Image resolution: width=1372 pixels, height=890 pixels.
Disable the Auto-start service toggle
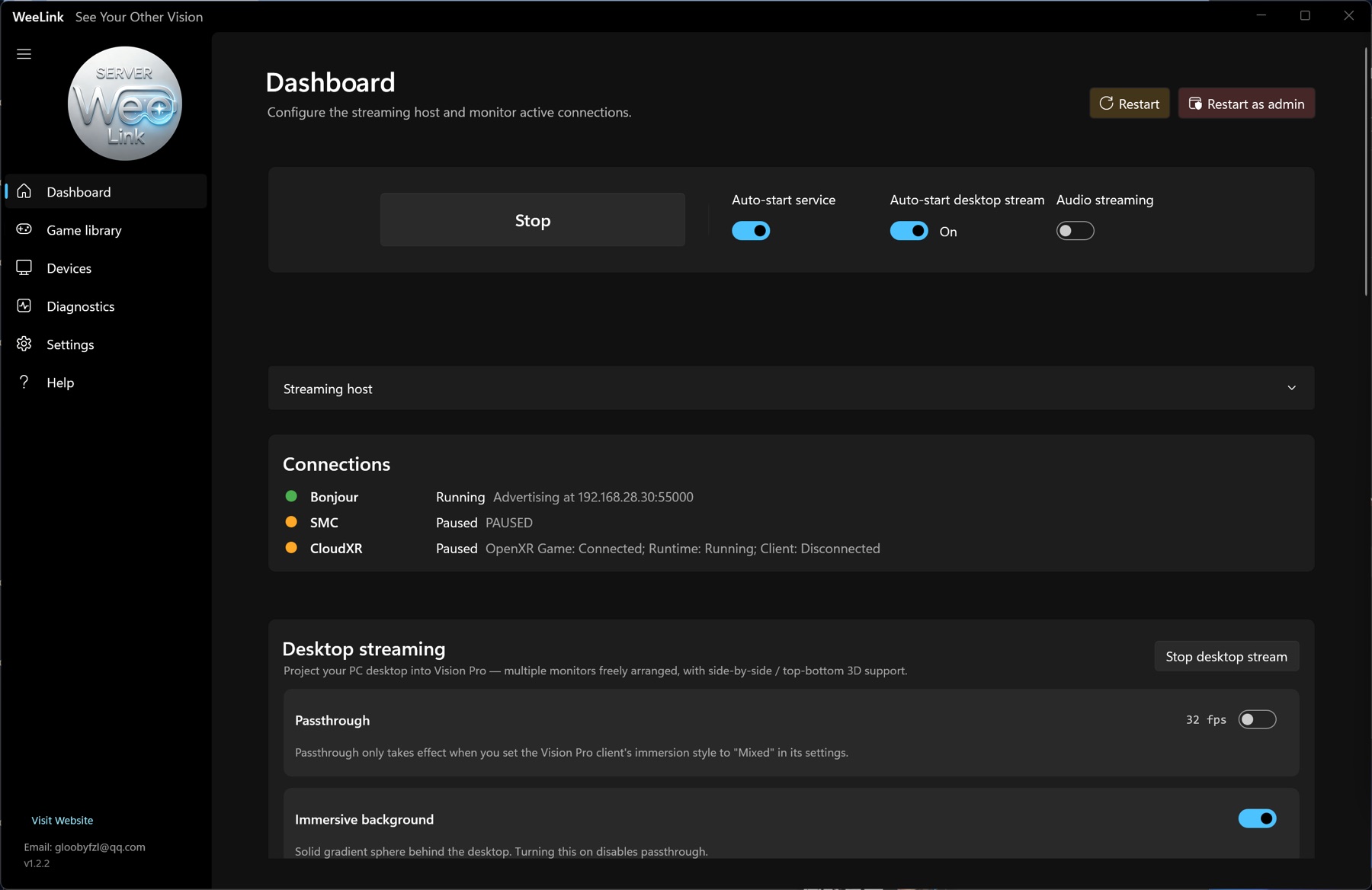(x=751, y=231)
